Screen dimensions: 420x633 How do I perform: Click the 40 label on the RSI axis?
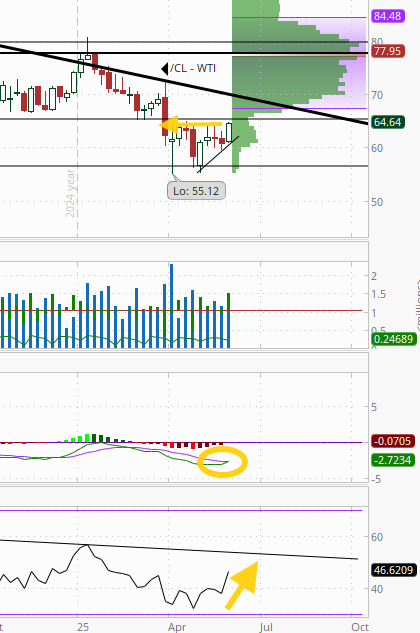tap(377, 589)
